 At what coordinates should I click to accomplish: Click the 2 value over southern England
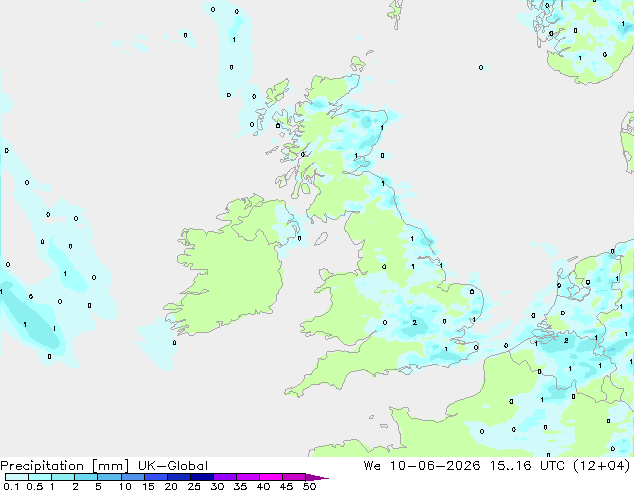coord(414,323)
